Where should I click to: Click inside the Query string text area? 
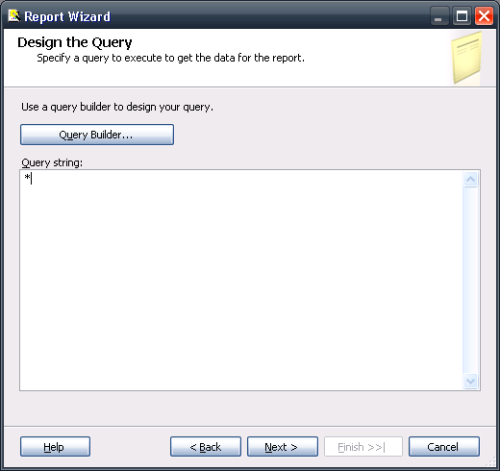click(241, 280)
